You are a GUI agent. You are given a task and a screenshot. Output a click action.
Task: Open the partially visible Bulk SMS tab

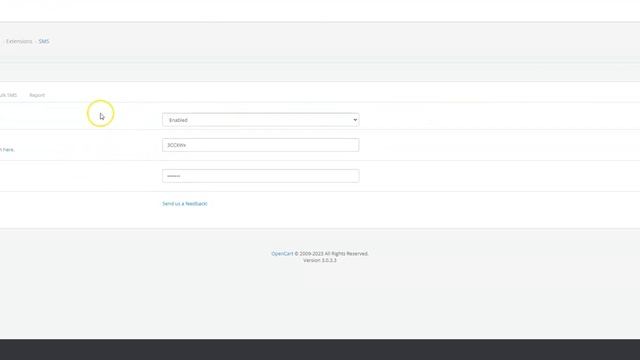[x=8, y=95]
